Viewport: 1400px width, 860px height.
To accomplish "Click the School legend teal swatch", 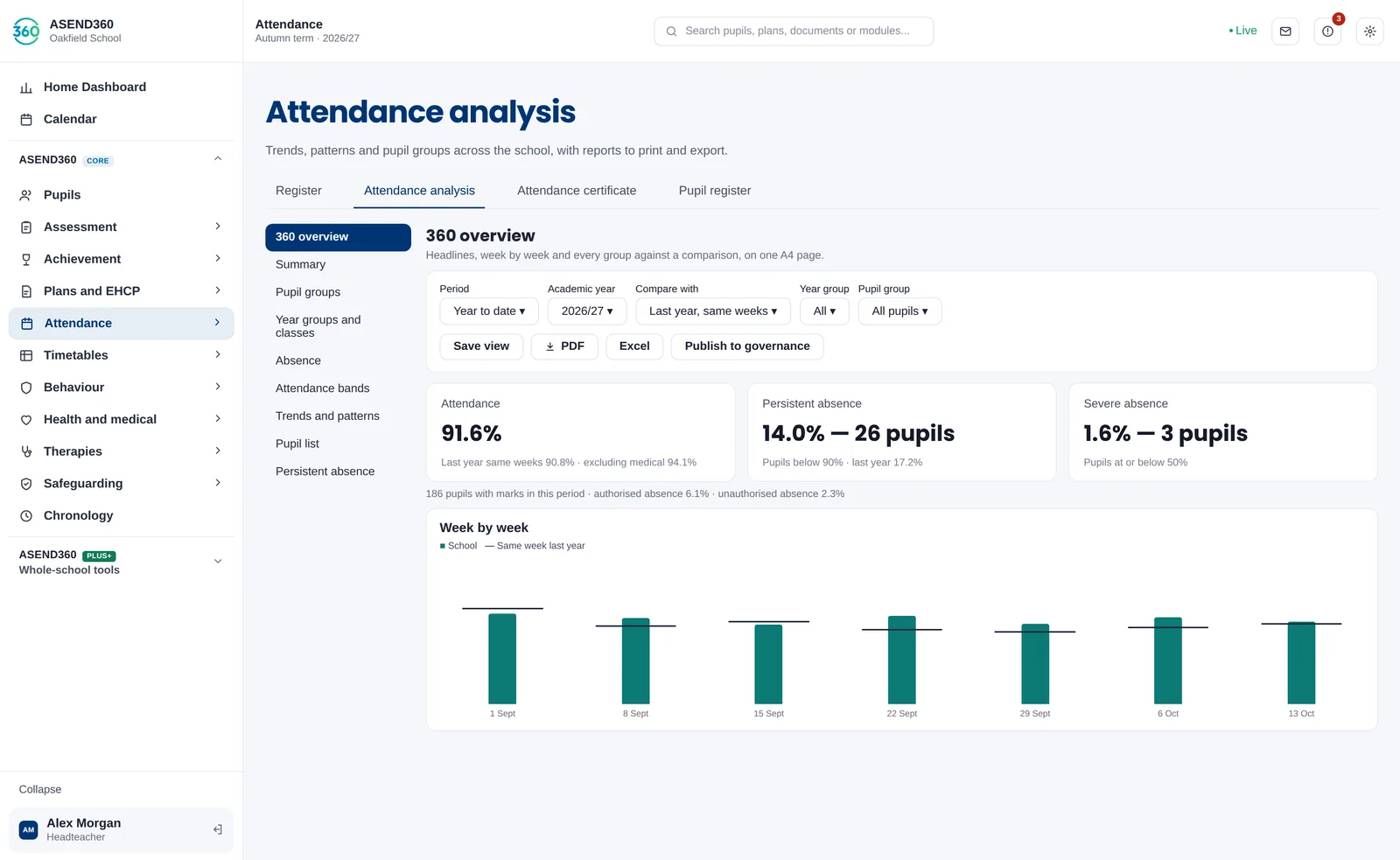I will click(x=443, y=546).
